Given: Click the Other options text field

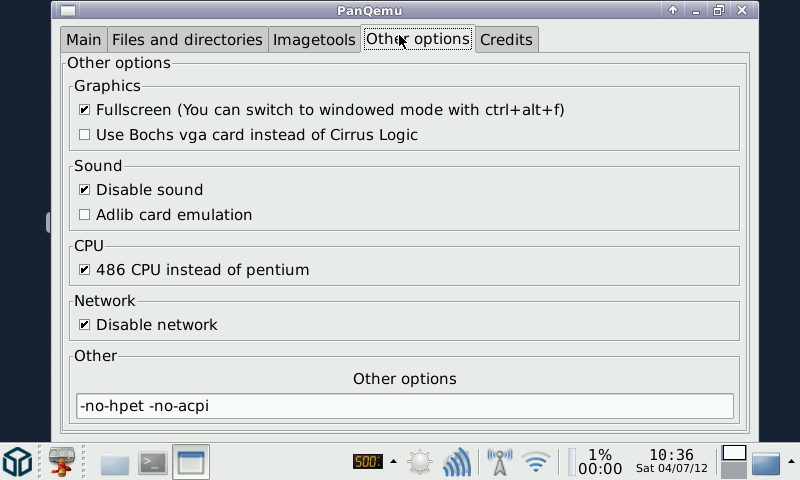Looking at the screenshot, I should 404,406.
